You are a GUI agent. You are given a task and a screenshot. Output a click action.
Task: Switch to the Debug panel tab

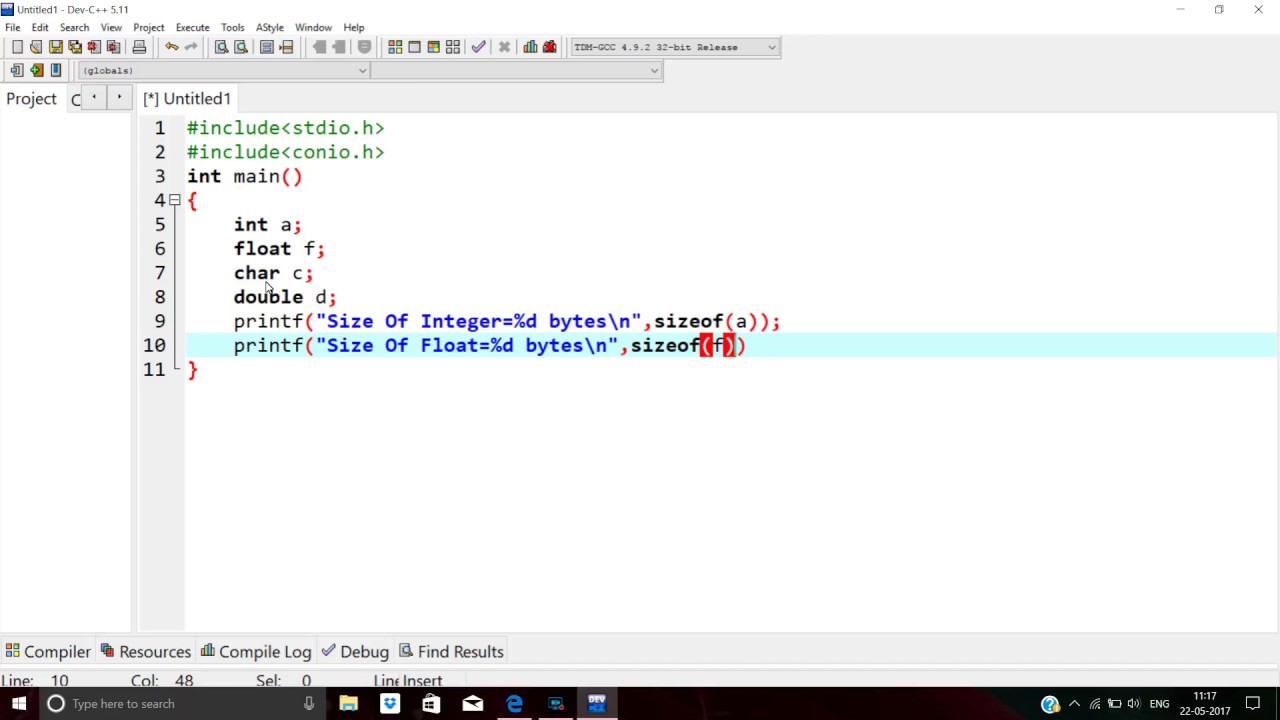click(x=364, y=651)
